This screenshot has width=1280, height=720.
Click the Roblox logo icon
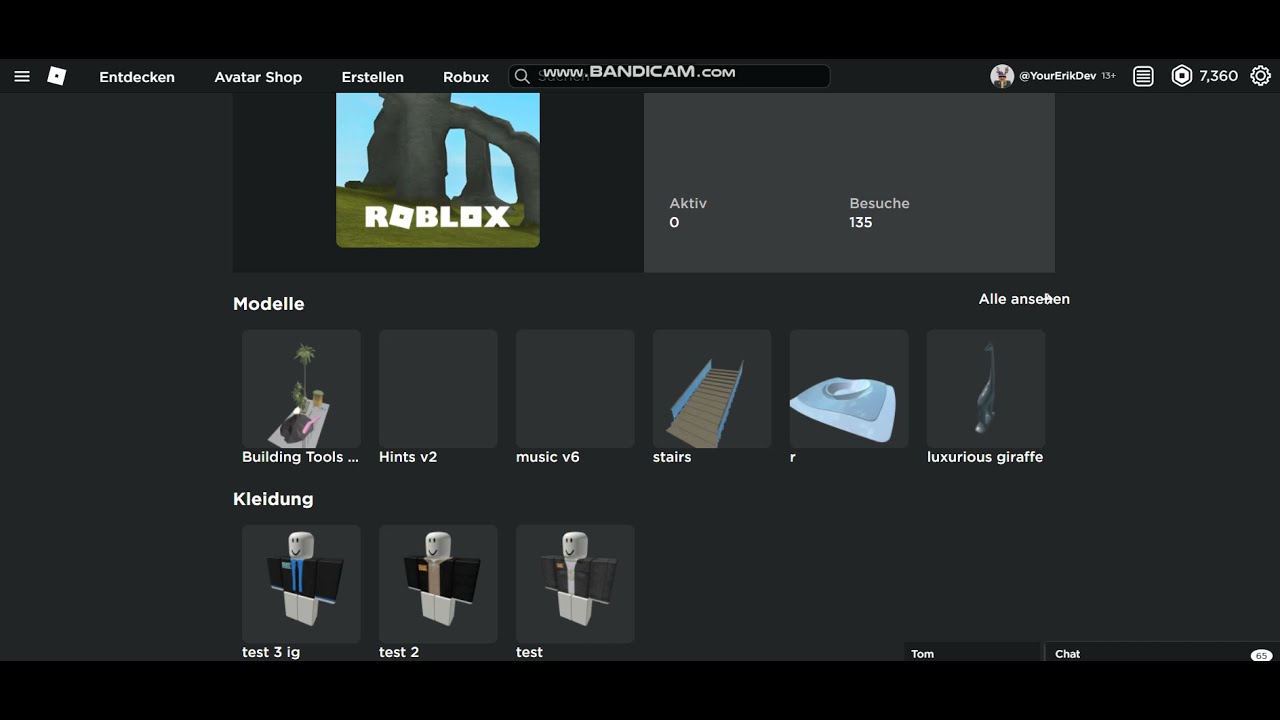click(x=57, y=76)
